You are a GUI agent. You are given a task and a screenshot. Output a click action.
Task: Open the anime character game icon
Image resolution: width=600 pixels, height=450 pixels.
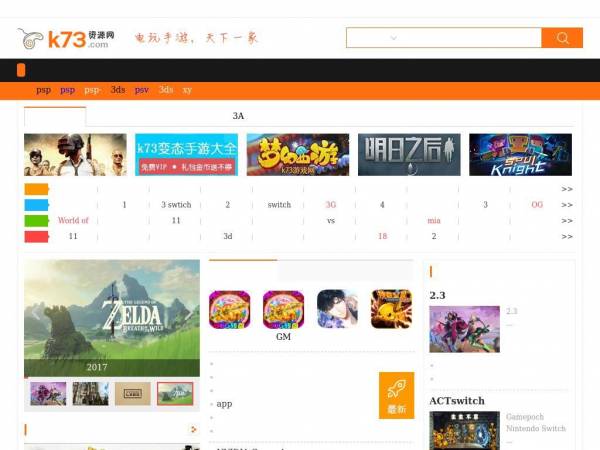[x=338, y=309]
